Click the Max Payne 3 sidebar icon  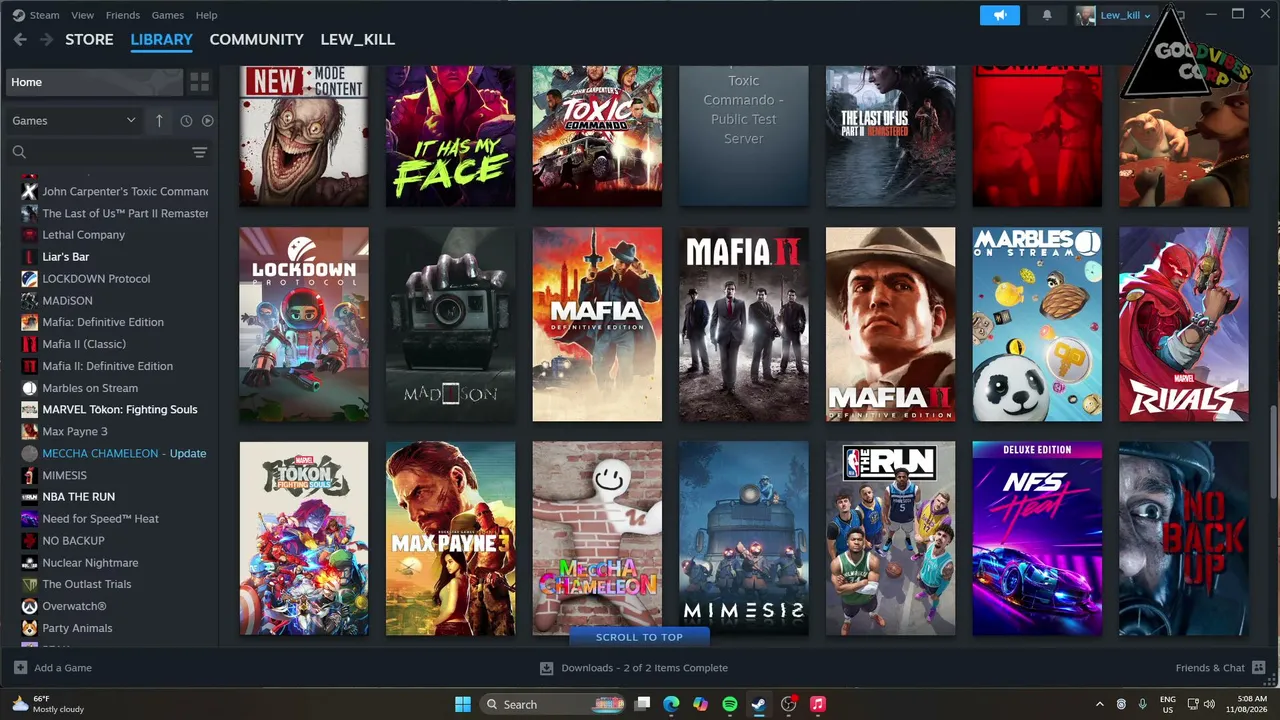pos(30,431)
